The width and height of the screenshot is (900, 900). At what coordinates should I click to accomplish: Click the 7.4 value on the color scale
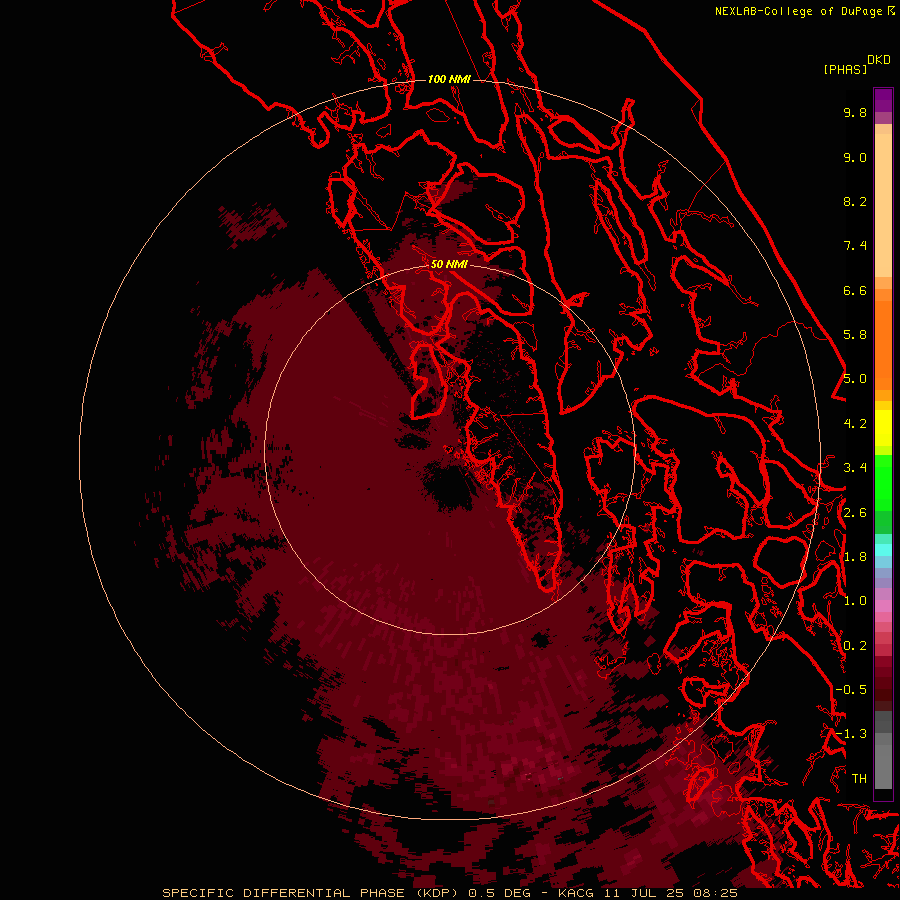(x=855, y=246)
